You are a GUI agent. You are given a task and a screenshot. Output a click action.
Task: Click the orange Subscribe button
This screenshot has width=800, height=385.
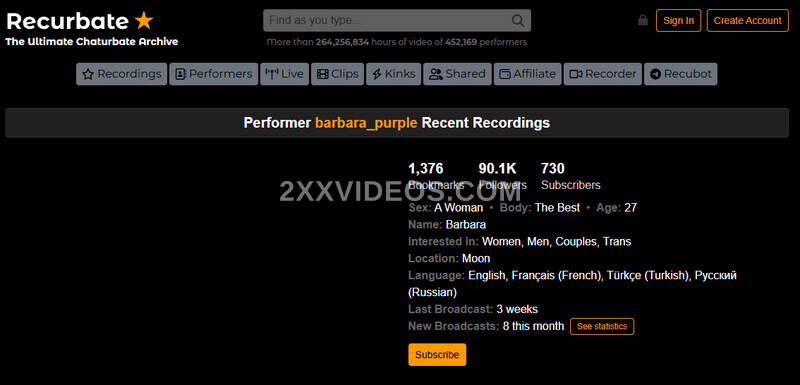click(x=437, y=354)
